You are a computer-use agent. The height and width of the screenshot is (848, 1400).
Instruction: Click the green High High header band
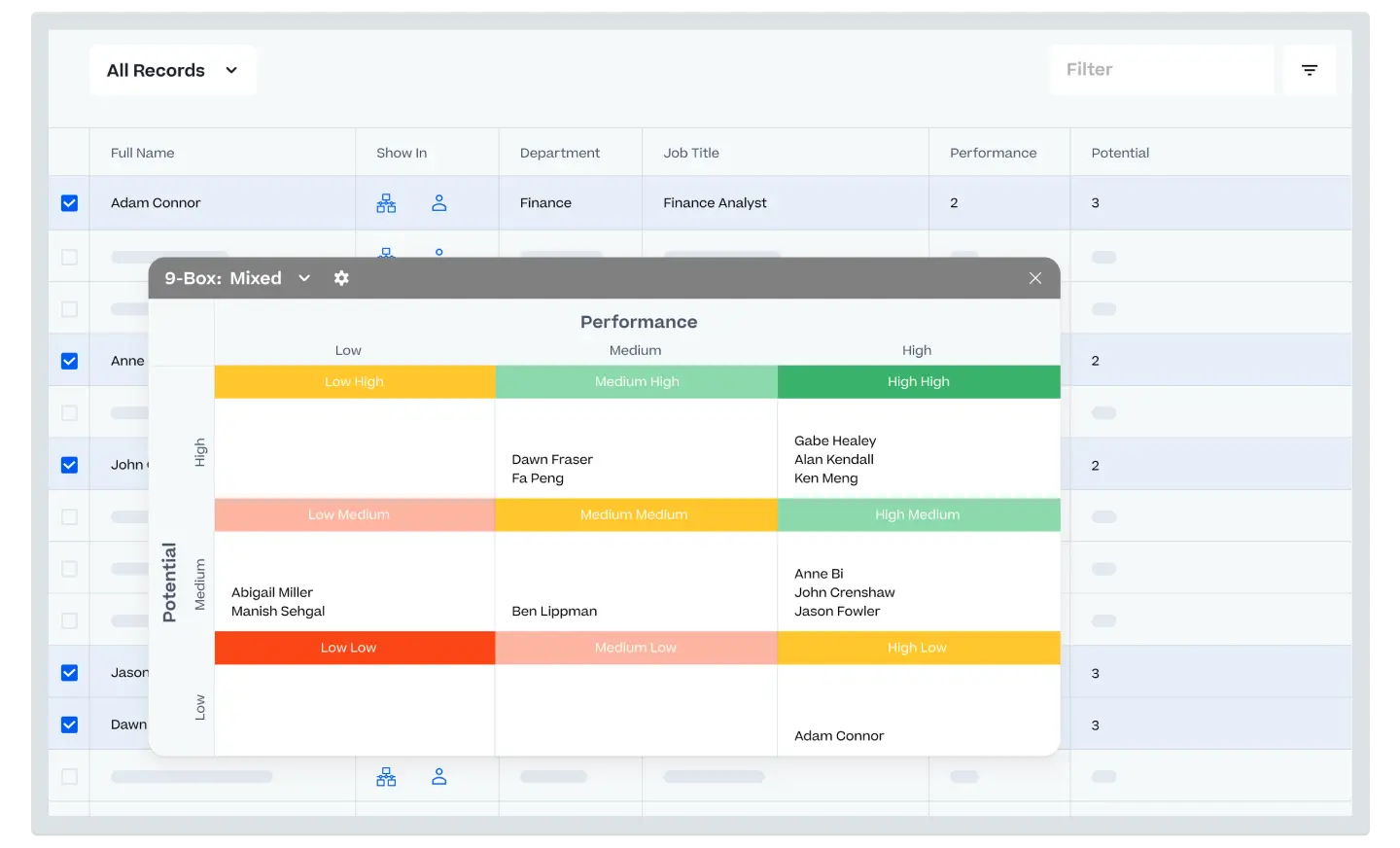point(918,381)
